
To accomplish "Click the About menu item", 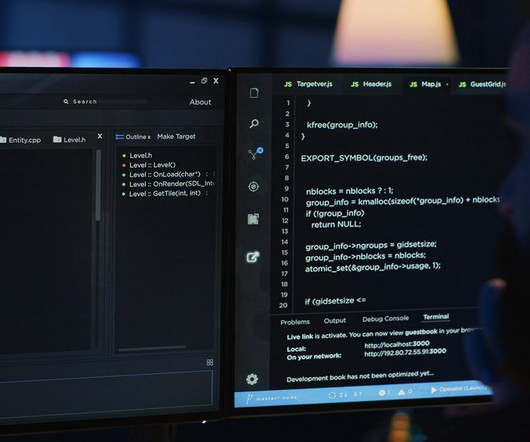I will coord(200,102).
